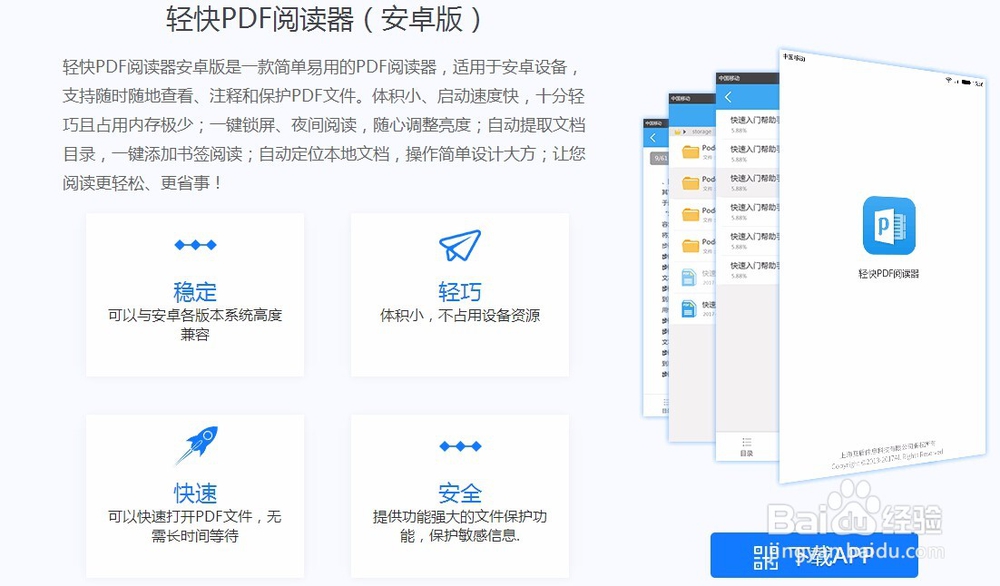Click the crown icon beside storage breadcrumb
1000x586 pixels.
click(x=677, y=132)
